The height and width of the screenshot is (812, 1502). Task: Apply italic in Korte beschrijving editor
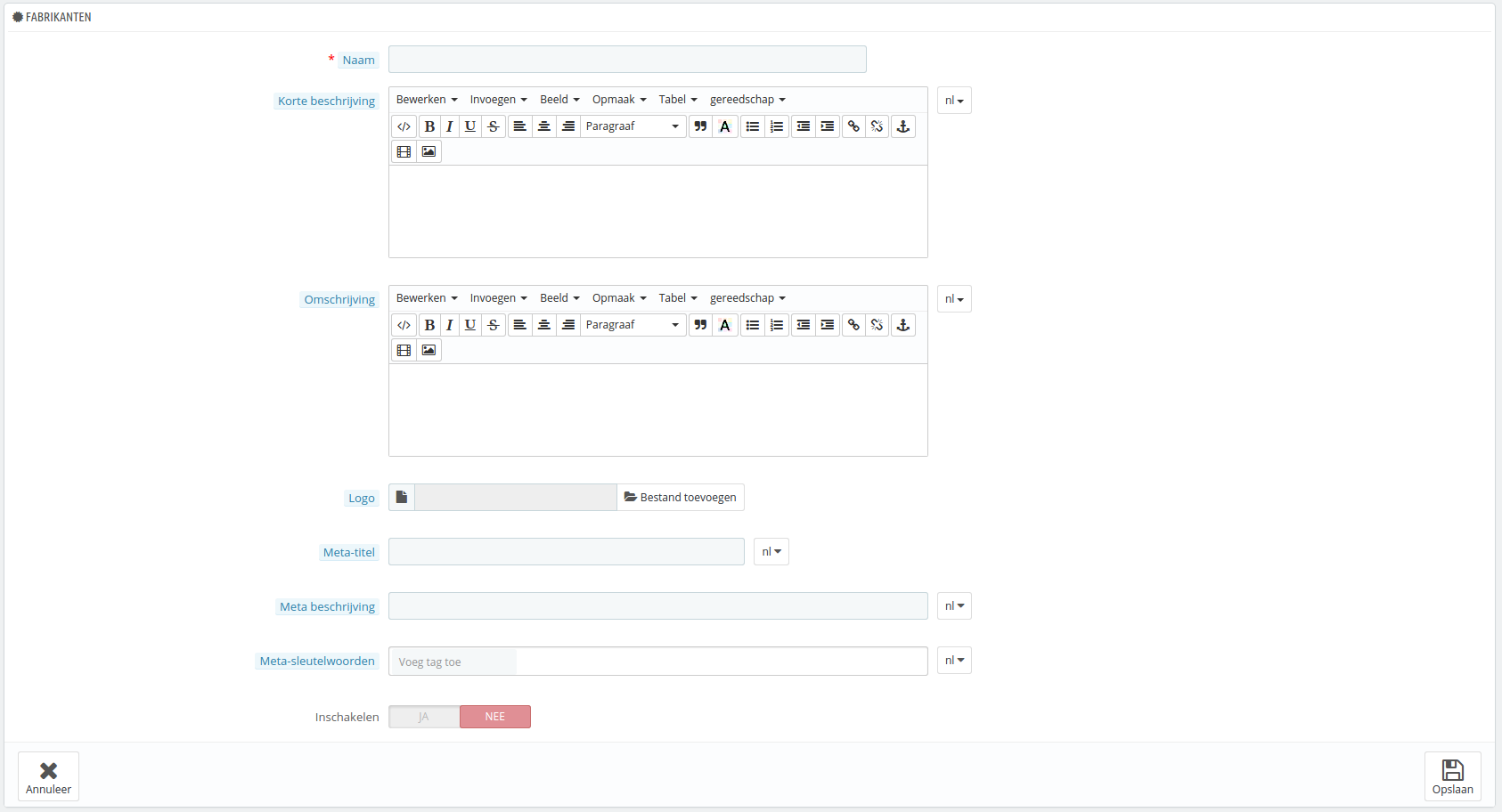coord(450,126)
